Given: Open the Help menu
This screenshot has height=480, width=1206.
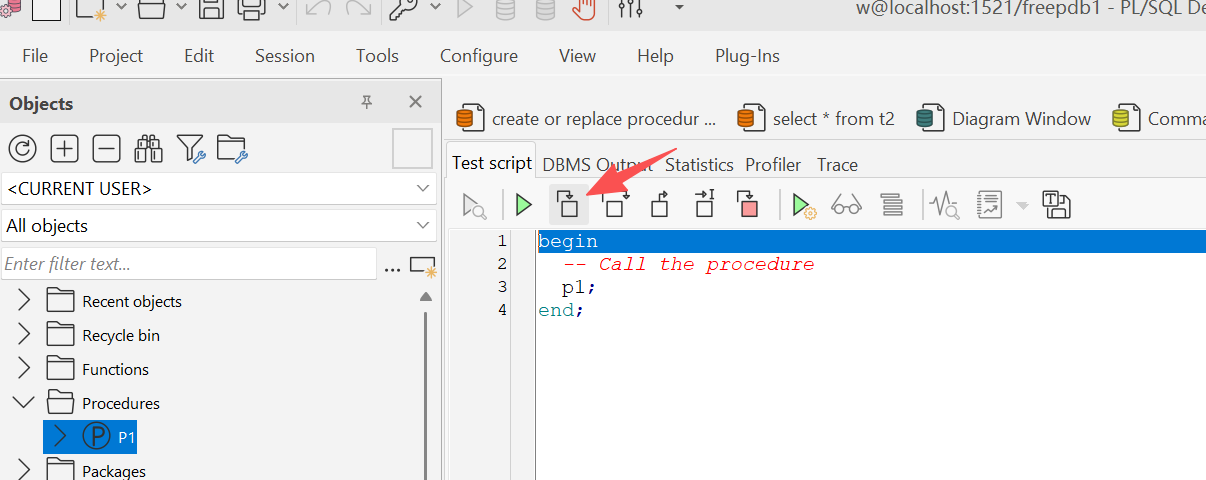Looking at the screenshot, I should 655,56.
